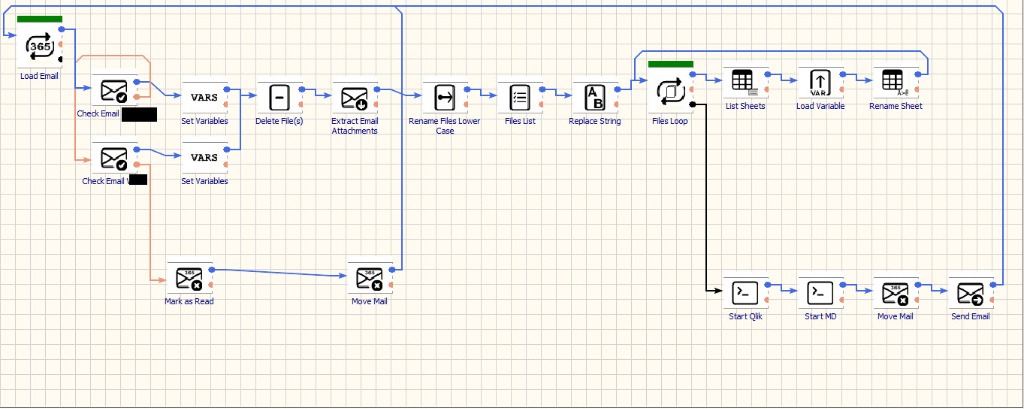Click the blue output connector of Start Qlik
This screenshot has height=409, width=1024.
[x=767, y=284]
